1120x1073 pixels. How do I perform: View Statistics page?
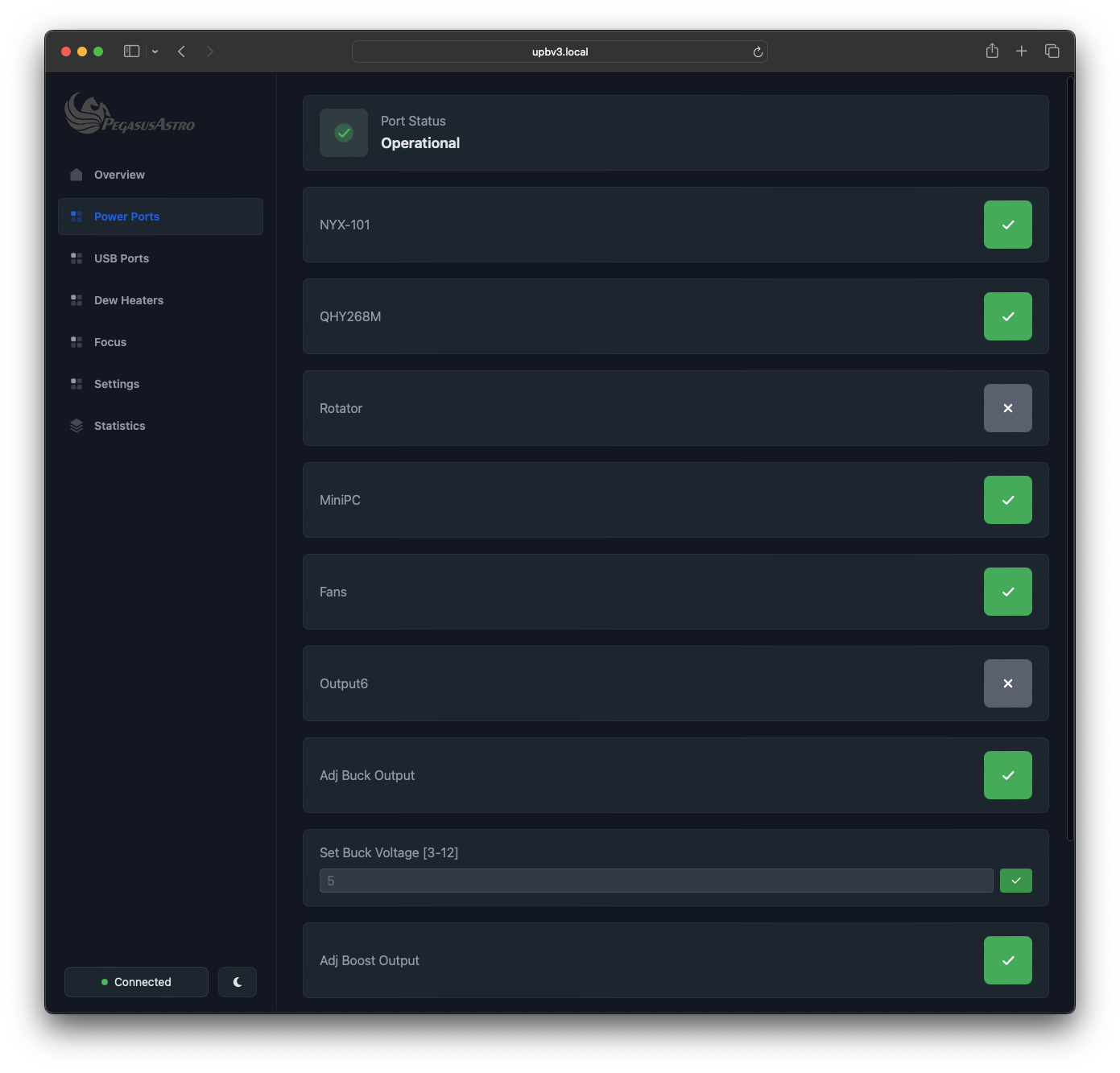click(160, 426)
